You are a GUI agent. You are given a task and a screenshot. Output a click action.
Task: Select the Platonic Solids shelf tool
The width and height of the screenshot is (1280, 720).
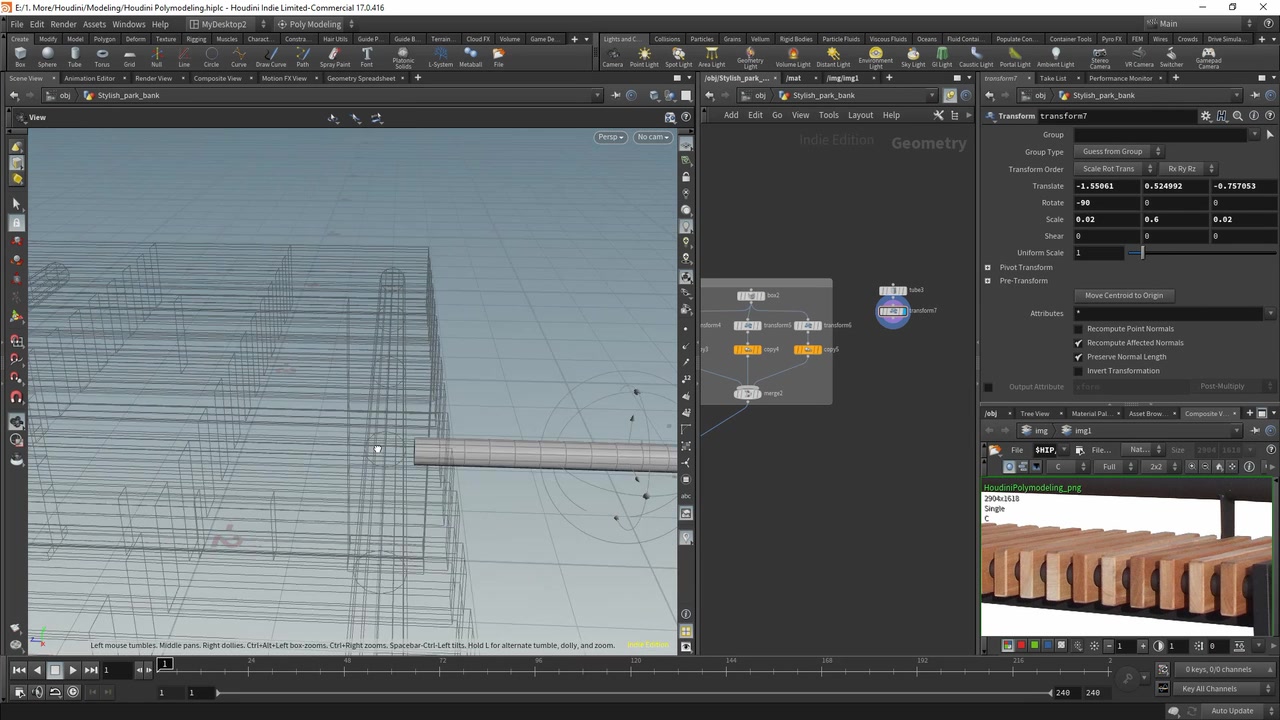point(403,58)
